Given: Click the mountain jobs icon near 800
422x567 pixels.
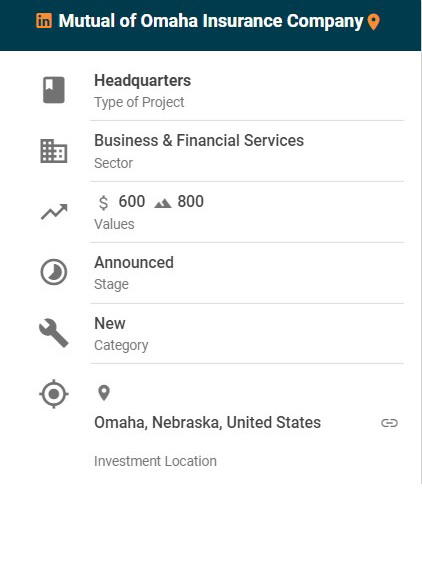Looking at the screenshot, I should click(163, 204).
